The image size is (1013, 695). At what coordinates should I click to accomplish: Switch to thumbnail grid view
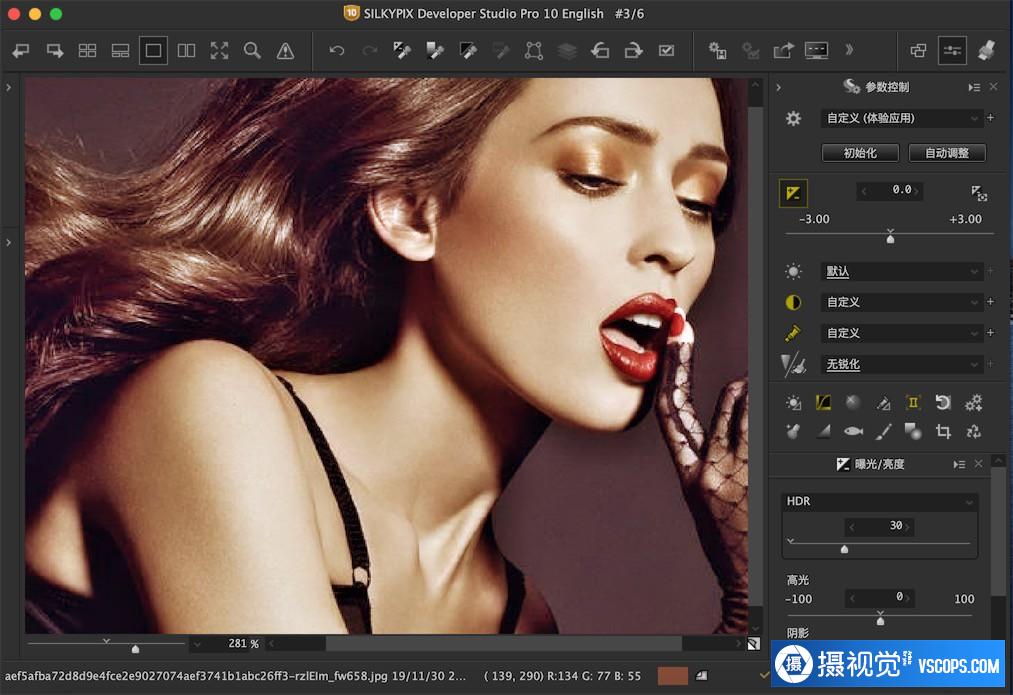[87, 50]
